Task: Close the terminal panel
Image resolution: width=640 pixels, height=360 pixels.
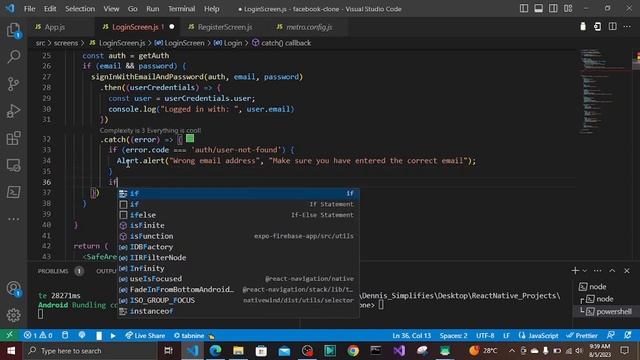Action: [627, 271]
